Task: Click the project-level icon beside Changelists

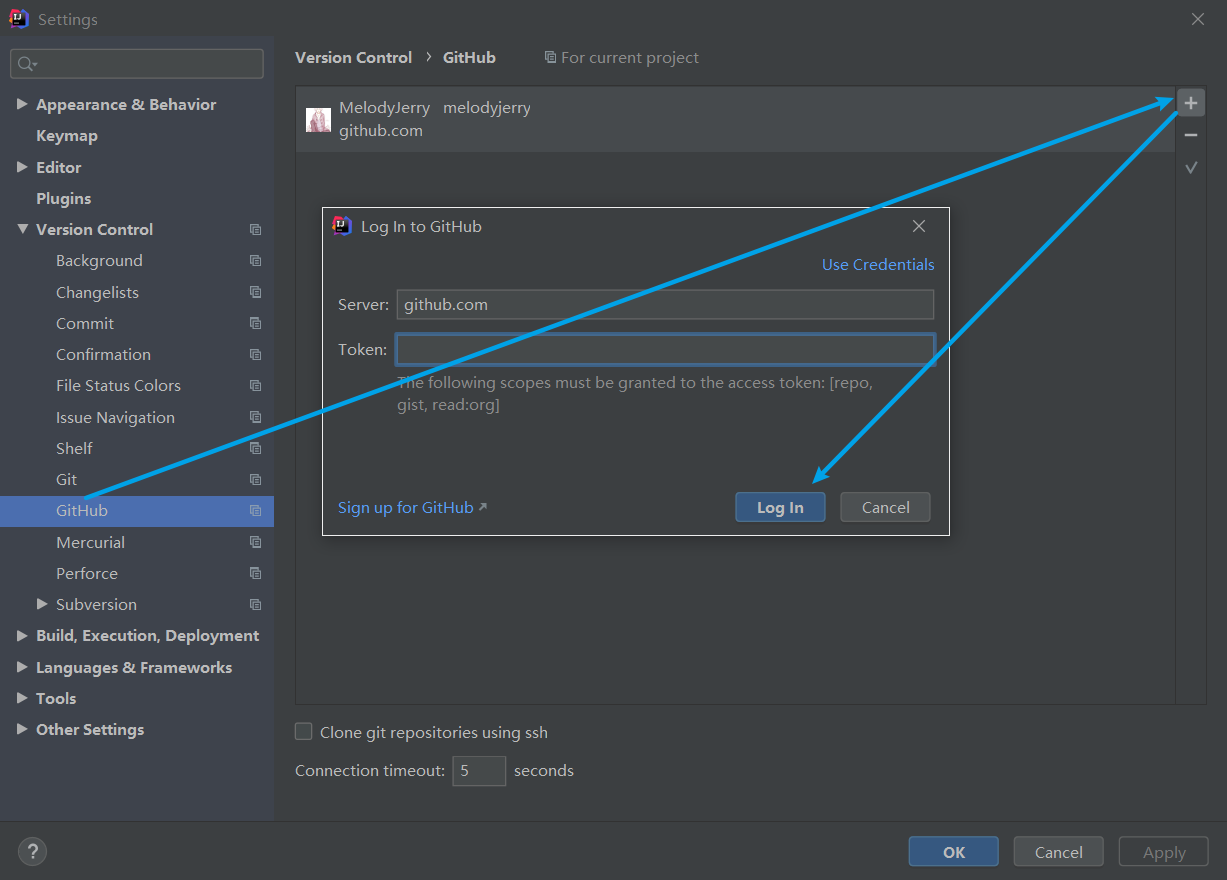Action: (255, 292)
